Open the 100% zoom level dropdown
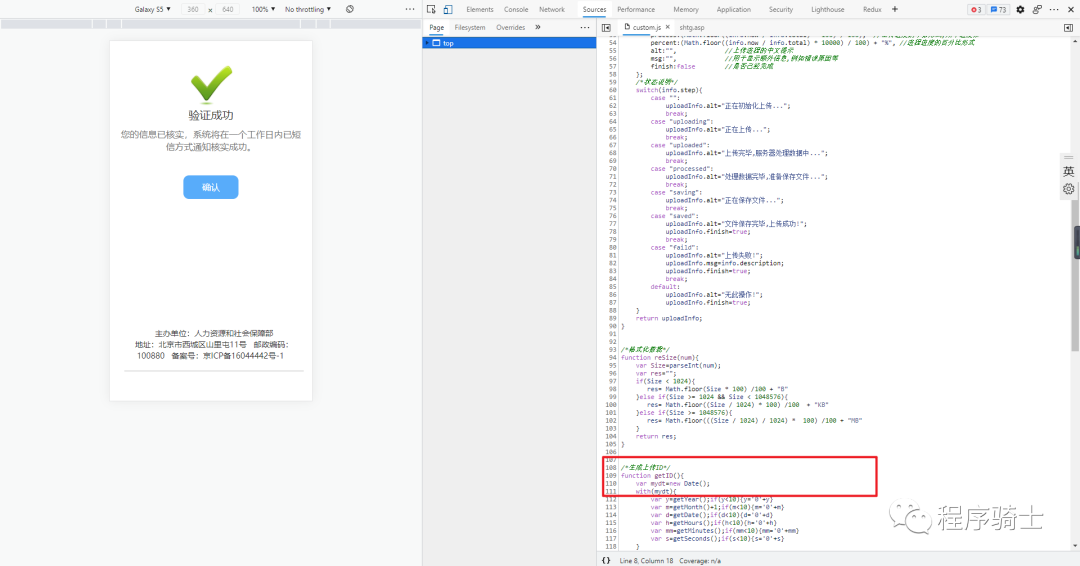1080x566 pixels. (x=262, y=9)
